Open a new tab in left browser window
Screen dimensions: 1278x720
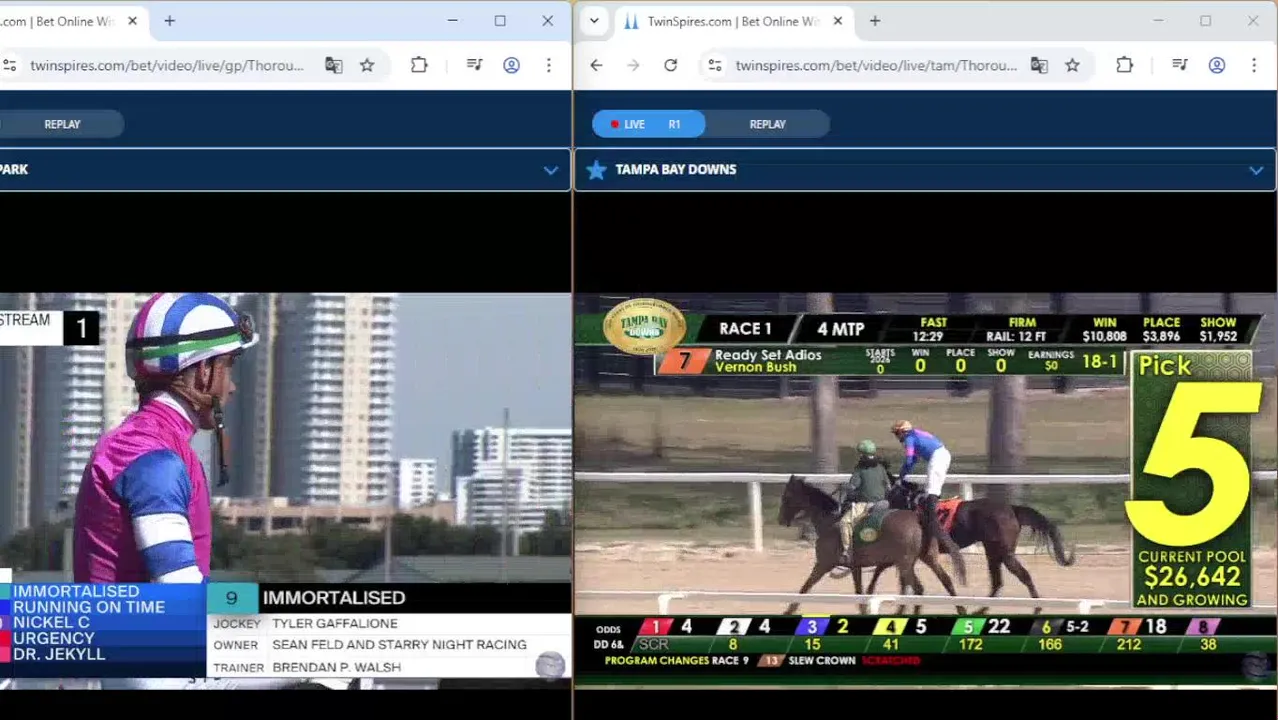click(169, 21)
